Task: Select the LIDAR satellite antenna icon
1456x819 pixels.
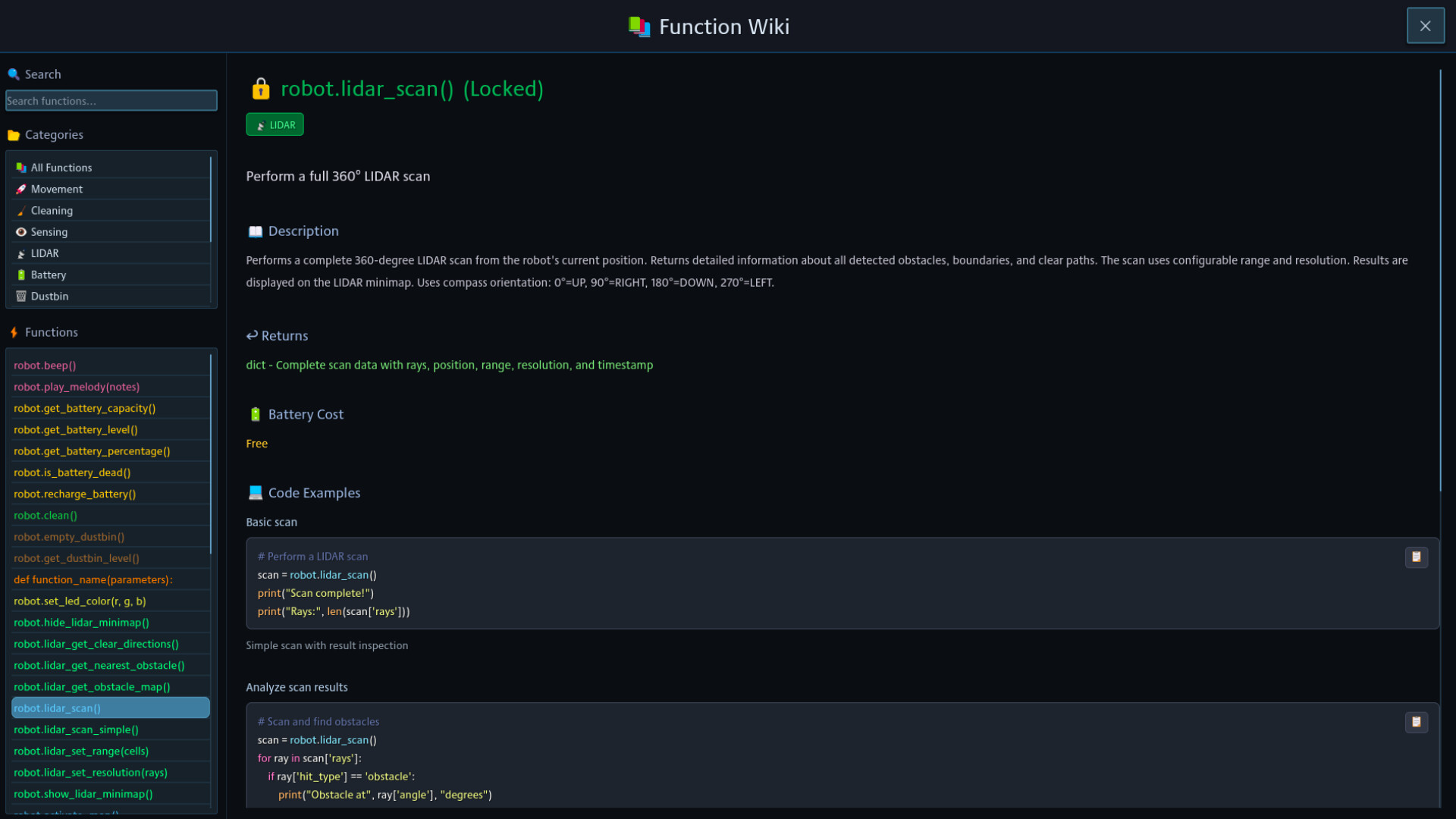Action: tap(21, 253)
